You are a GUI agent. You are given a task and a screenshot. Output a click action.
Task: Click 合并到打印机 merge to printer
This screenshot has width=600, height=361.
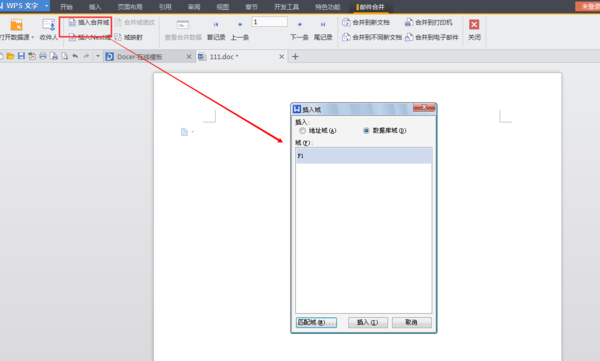[429, 23]
